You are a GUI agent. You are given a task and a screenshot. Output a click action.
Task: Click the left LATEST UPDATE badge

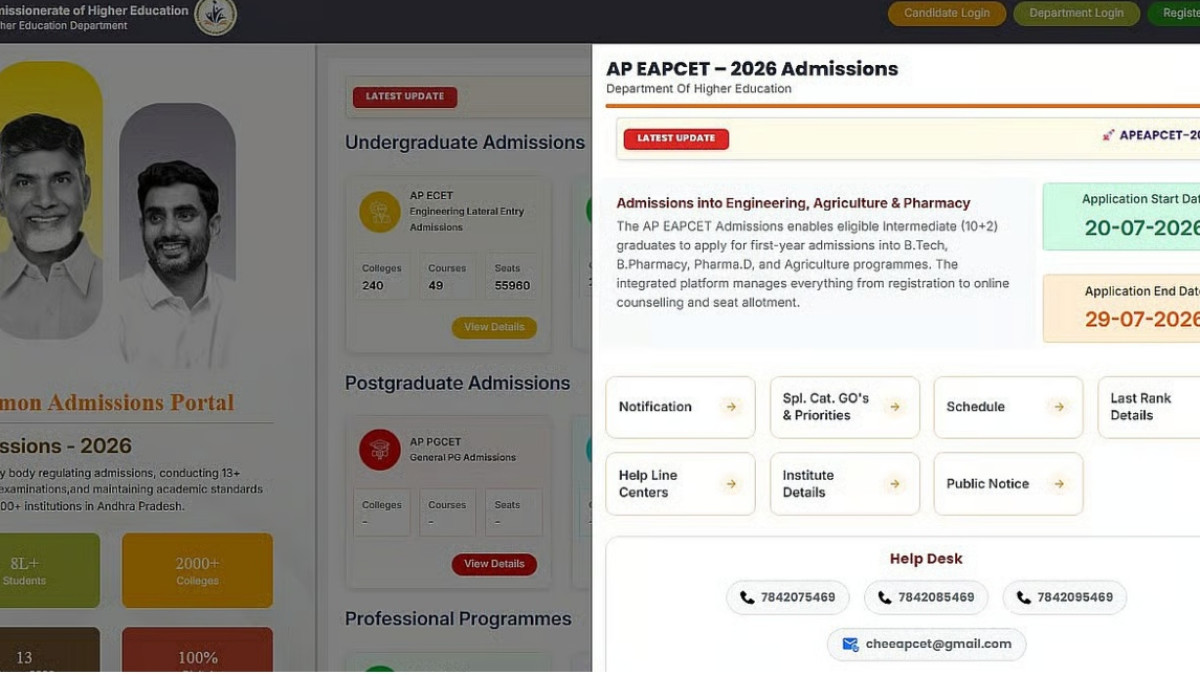point(405,97)
